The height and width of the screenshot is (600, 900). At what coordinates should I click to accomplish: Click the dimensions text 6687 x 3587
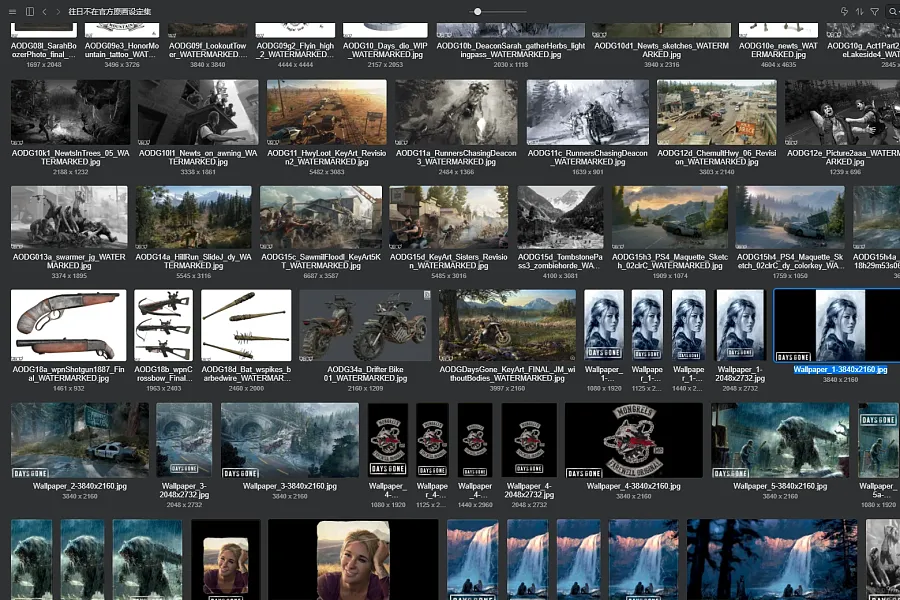tap(321, 276)
